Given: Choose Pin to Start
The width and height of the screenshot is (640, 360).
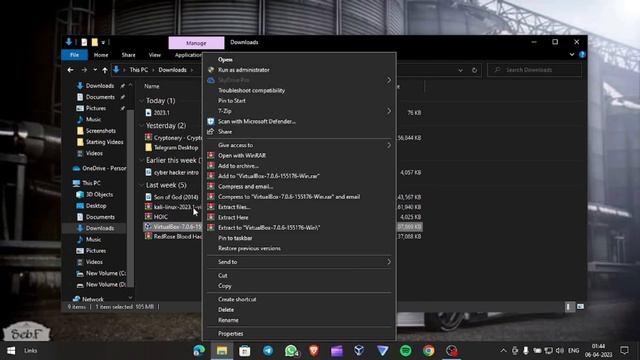Looking at the screenshot, I should click(x=232, y=101).
